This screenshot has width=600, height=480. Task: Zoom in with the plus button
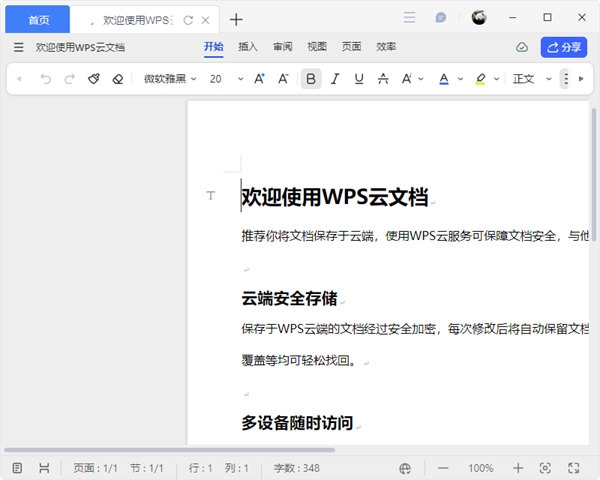tap(518, 468)
